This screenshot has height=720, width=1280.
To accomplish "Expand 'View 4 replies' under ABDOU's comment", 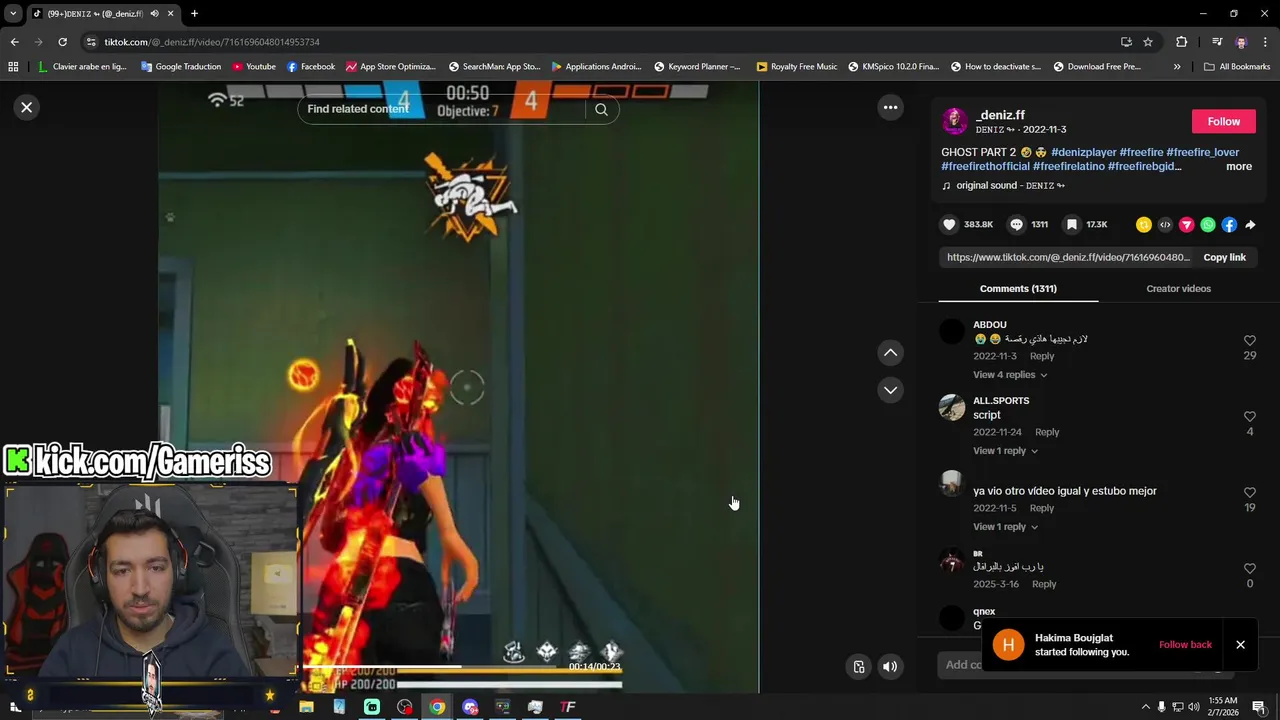I will 1010,375.
